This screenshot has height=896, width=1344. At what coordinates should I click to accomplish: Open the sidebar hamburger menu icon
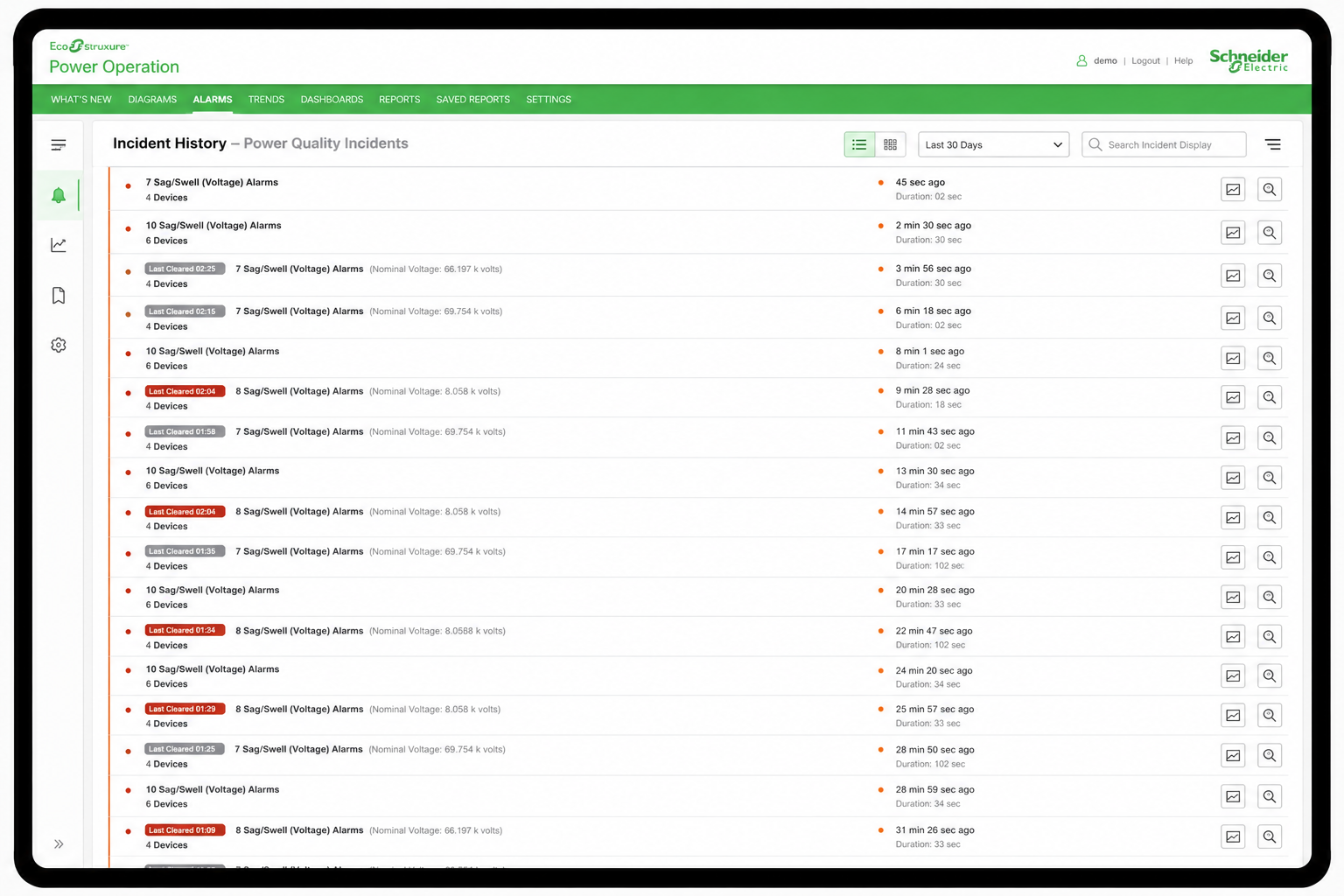pyautogui.click(x=59, y=145)
